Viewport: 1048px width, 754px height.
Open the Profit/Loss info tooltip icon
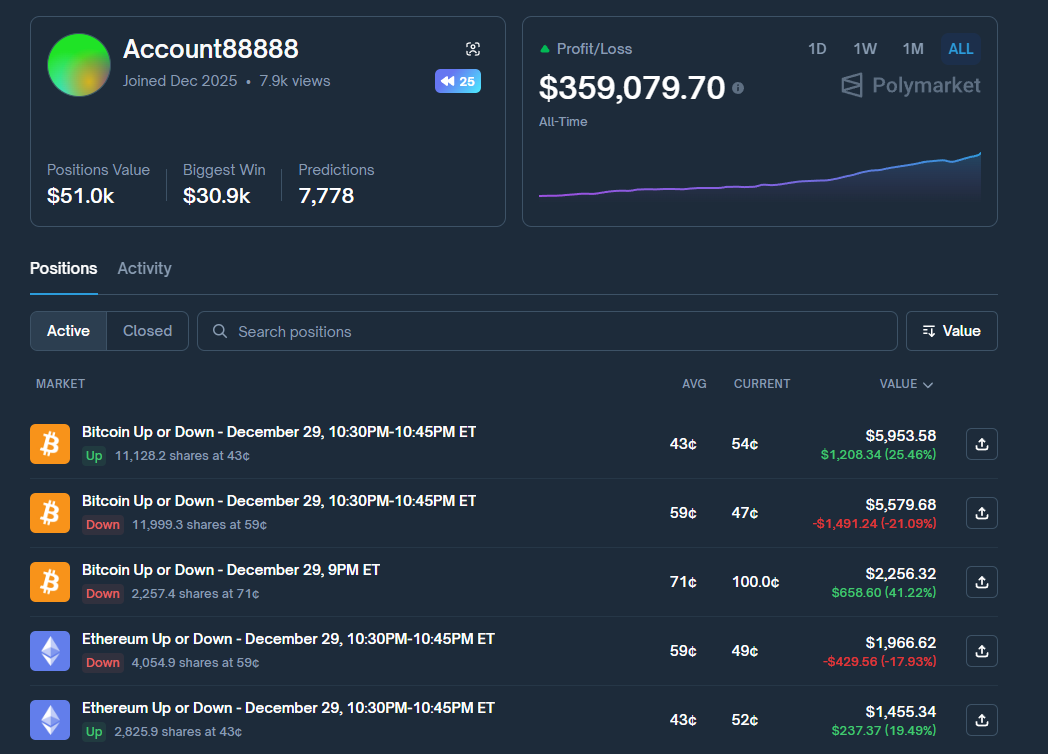click(x=738, y=88)
